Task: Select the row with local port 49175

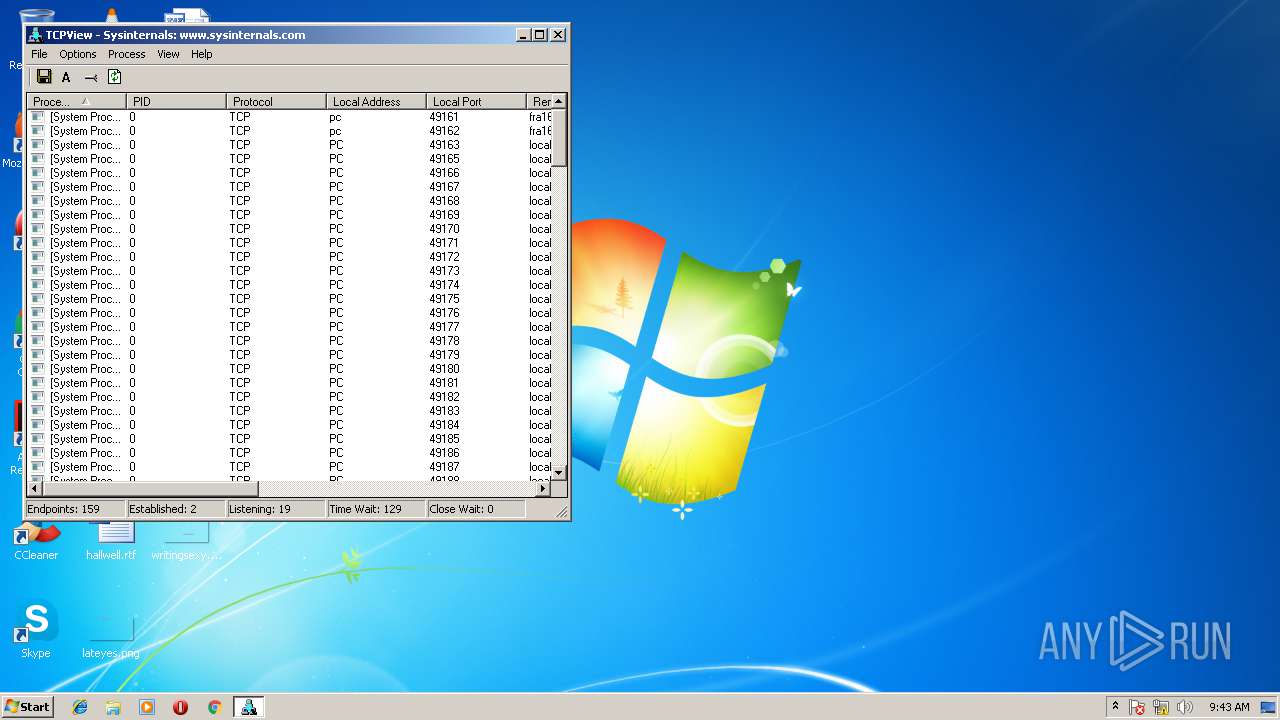Action: click(289, 299)
